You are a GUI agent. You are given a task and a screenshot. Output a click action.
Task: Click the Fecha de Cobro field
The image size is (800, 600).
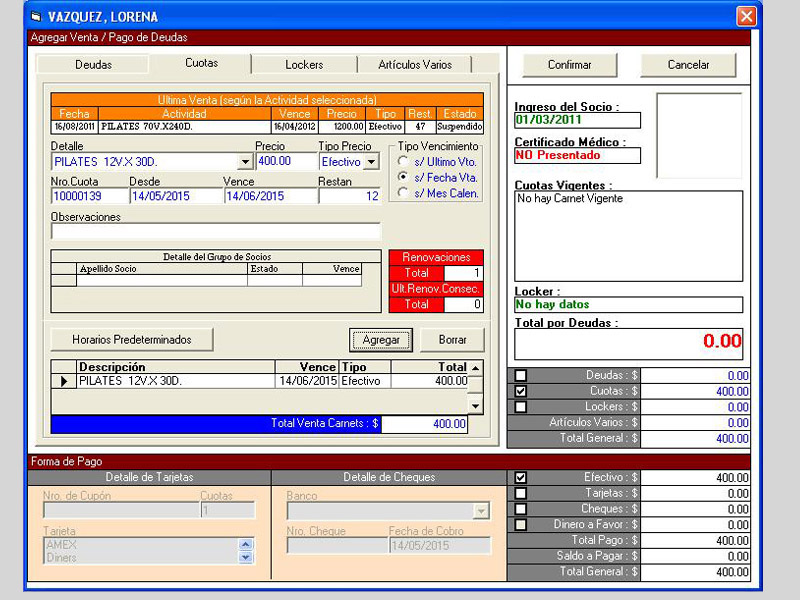coord(440,545)
